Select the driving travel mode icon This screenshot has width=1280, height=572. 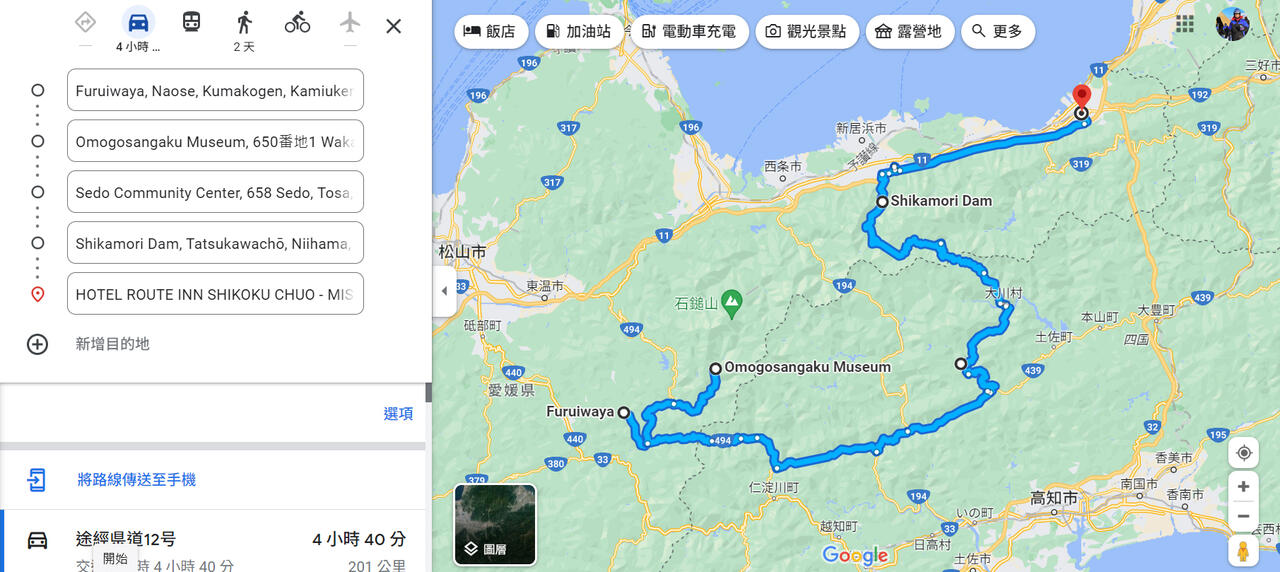tap(138, 22)
